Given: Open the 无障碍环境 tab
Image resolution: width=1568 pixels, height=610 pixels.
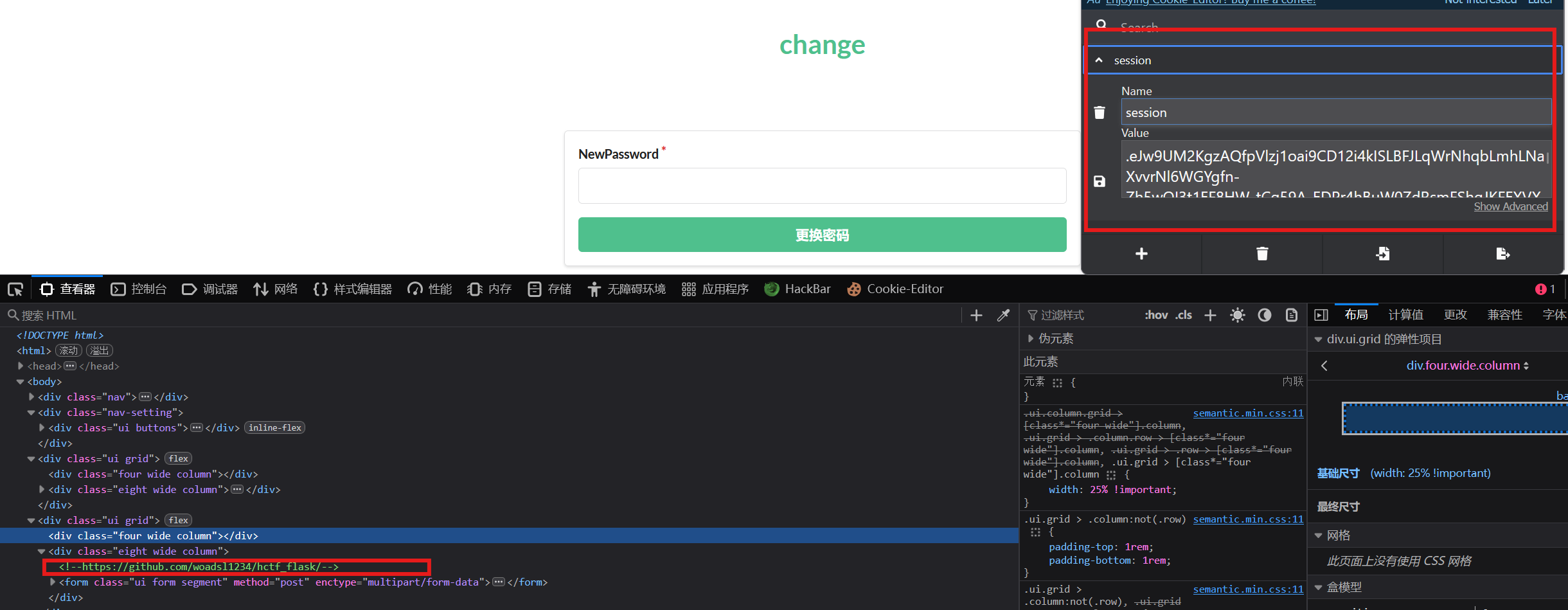Looking at the screenshot, I should coord(627,289).
